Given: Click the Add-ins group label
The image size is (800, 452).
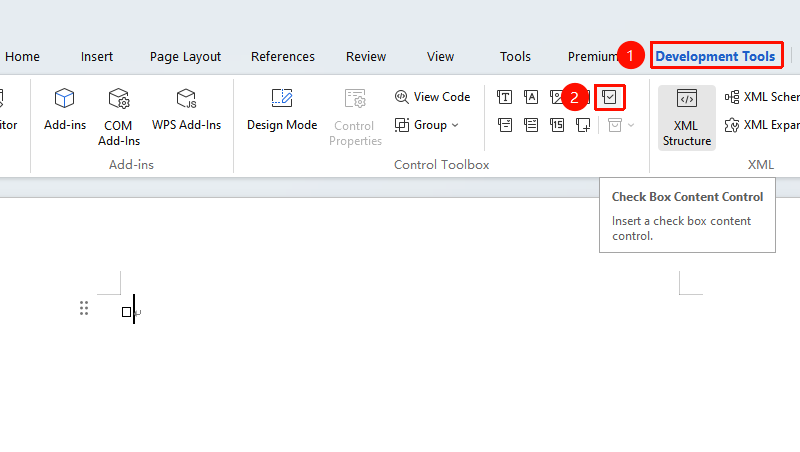Looking at the screenshot, I should (131, 165).
